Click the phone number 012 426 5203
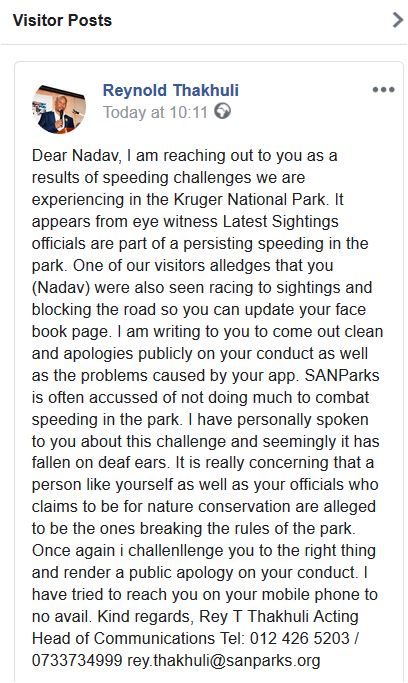The image size is (408, 683). [x=300, y=639]
